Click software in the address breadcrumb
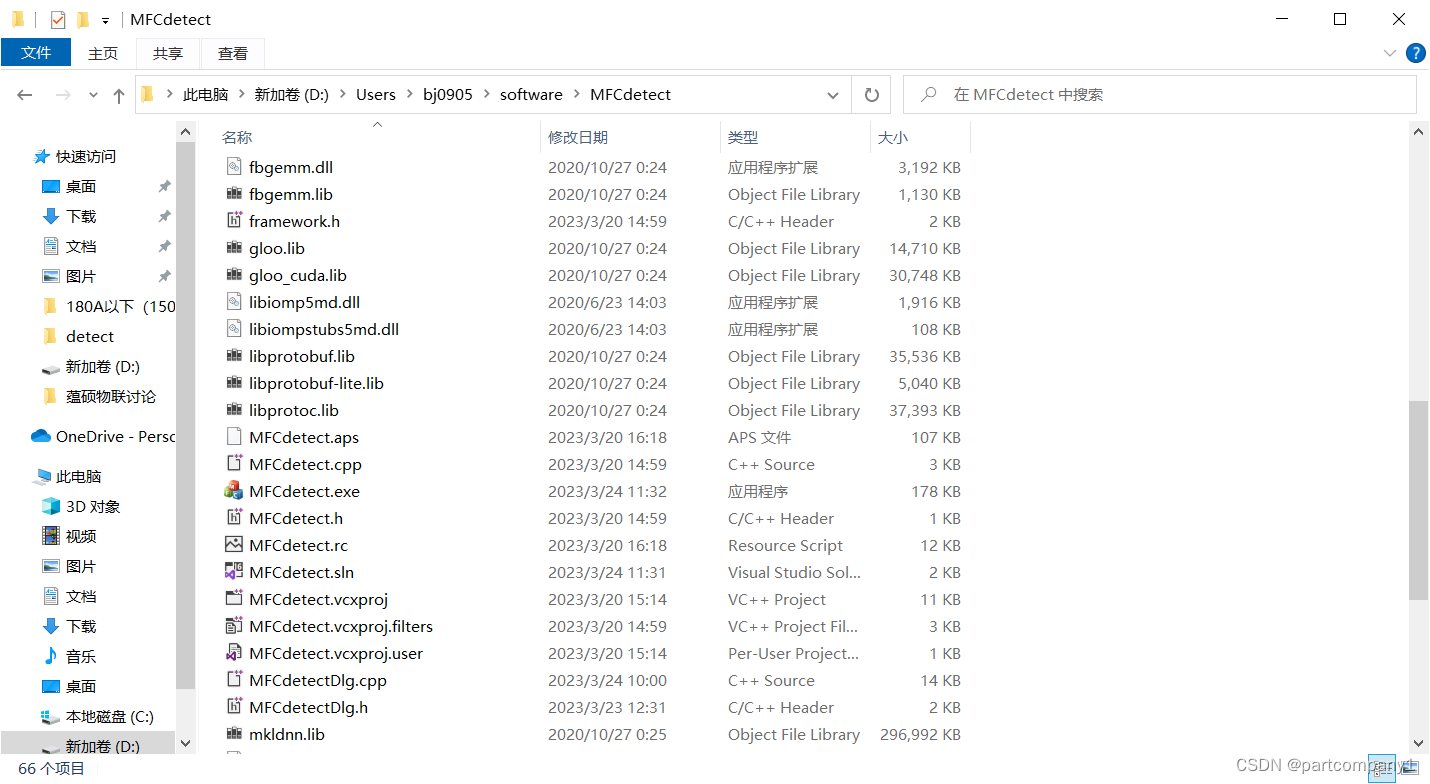Viewport: 1430px width, 784px height. pyautogui.click(x=531, y=95)
